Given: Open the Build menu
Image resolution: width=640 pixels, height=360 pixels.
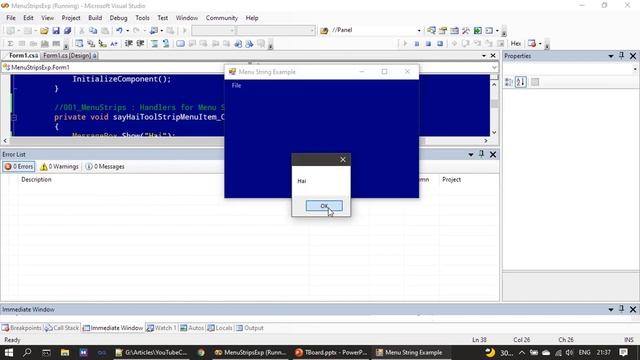Looking at the screenshot, I should click(95, 18).
